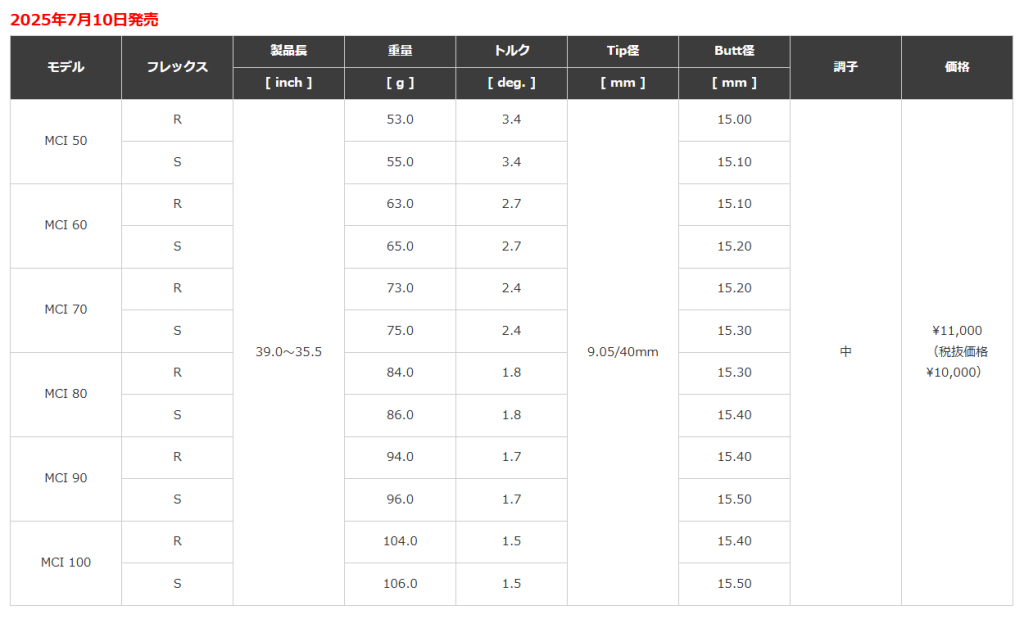Select the 調子 column header
This screenshot has height=619, width=1024.
tap(845, 67)
